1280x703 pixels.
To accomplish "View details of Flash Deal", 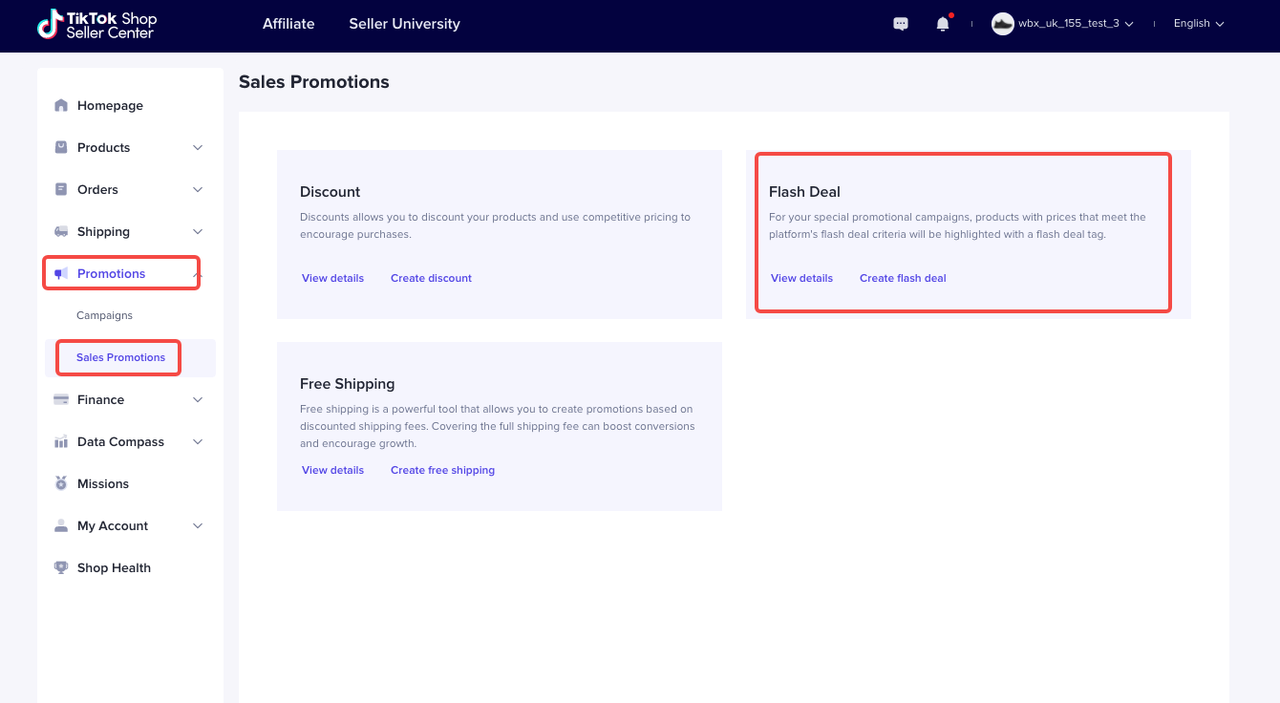I will tap(801, 278).
